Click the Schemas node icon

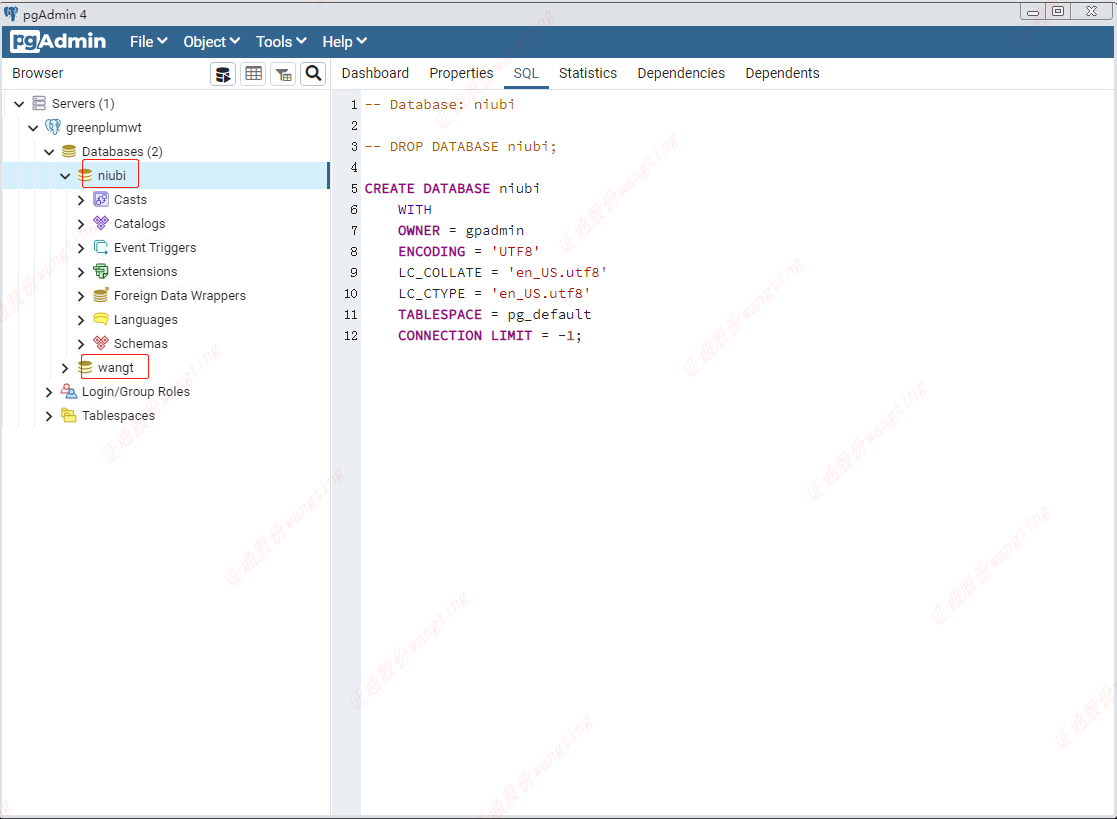[101, 343]
